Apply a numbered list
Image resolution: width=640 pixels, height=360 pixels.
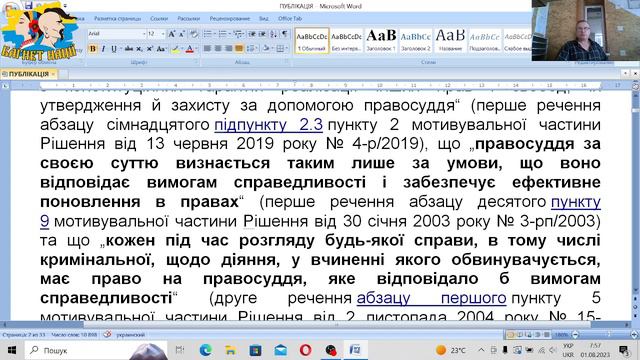222,34
